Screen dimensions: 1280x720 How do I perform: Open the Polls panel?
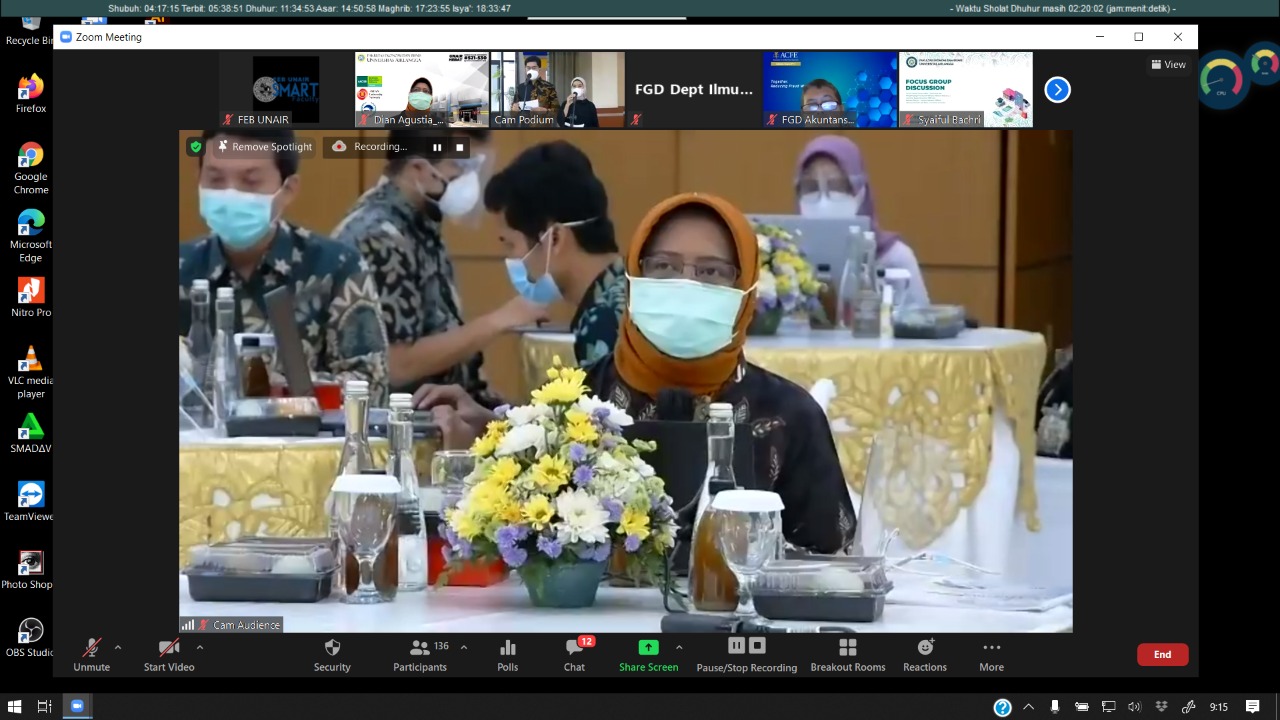point(507,648)
